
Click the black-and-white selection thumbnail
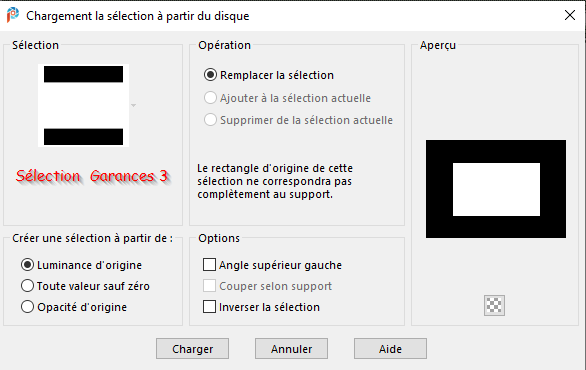pos(83,105)
